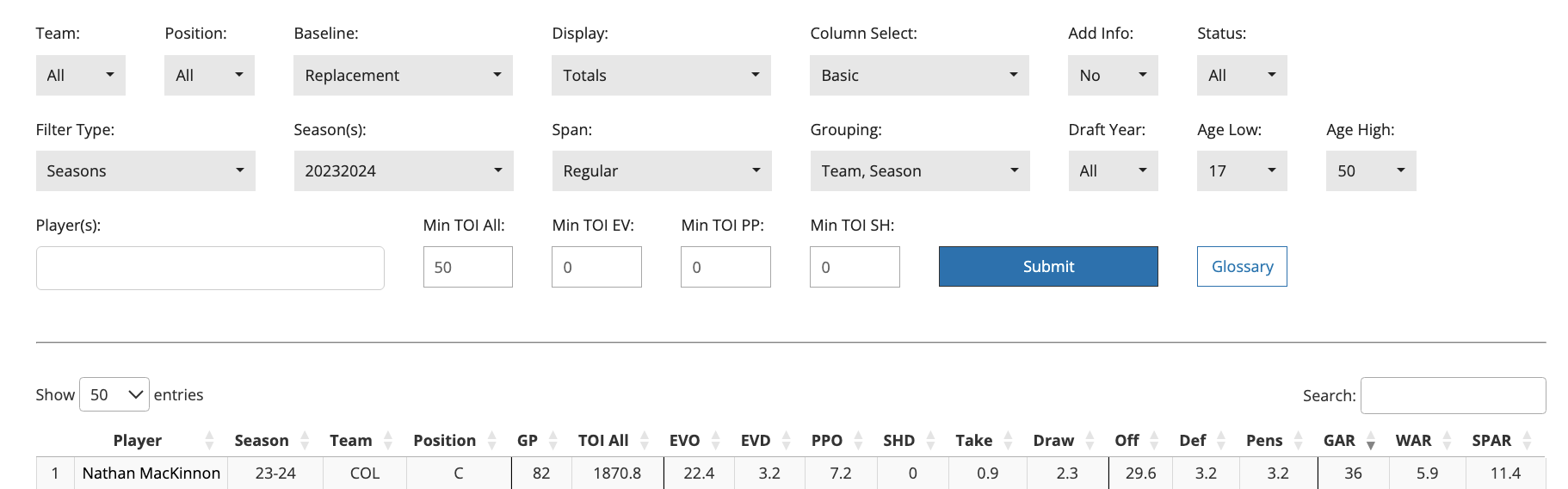Click into the table Search box

1453,395
